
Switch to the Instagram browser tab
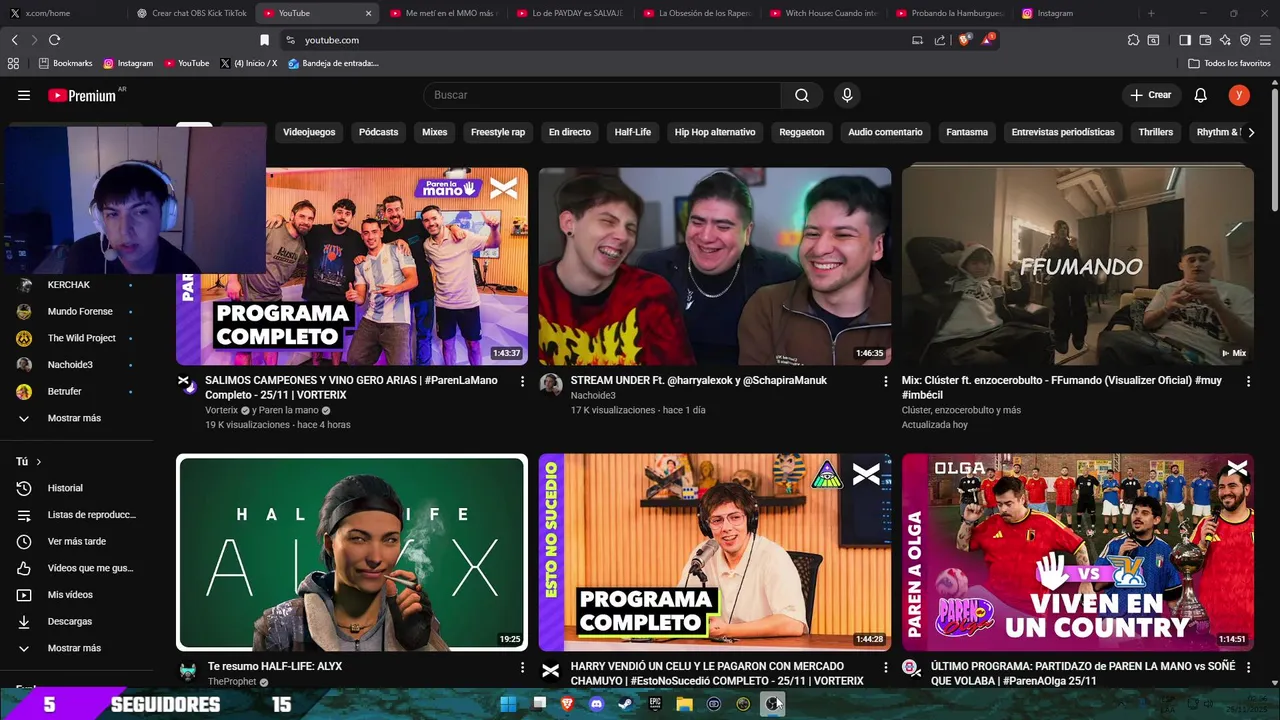(x=1075, y=13)
